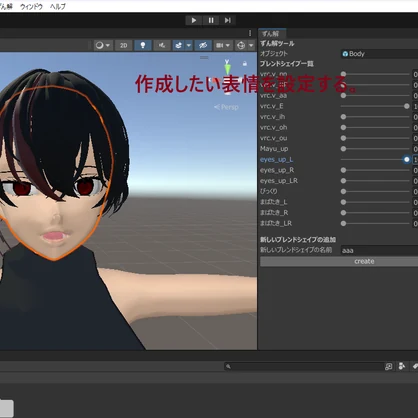The height and width of the screenshot is (418, 418).
Task: Click the green Y-axis cone of the gizmo
Action: point(227,69)
